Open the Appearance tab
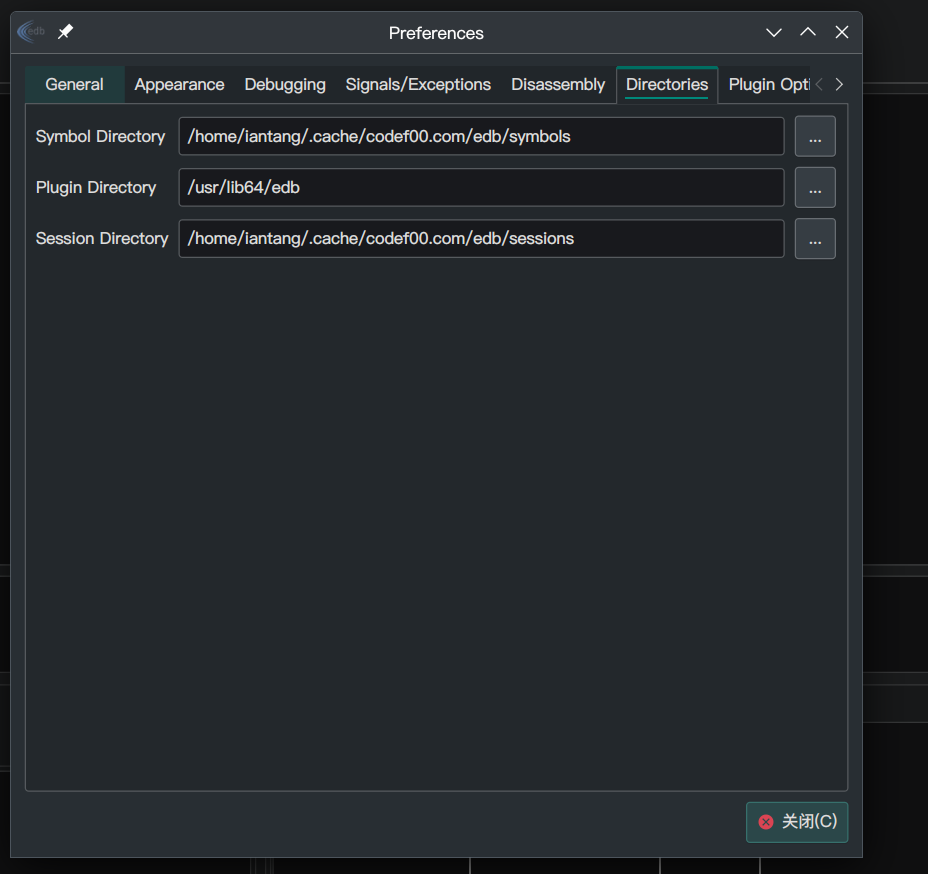This screenshot has height=874, width=928. click(179, 85)
